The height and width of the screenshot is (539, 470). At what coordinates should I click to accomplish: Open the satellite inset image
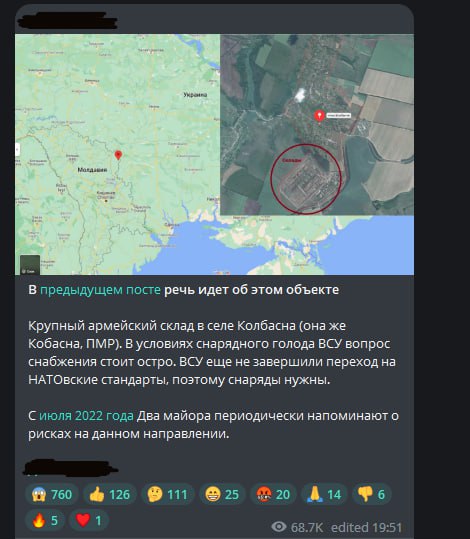point(317,124)
